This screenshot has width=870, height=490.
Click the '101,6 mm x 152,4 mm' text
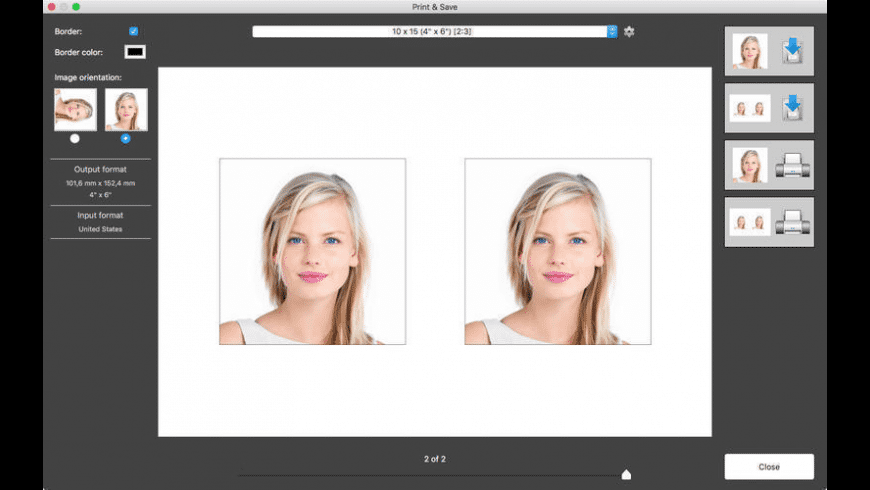tap(100, 183)
